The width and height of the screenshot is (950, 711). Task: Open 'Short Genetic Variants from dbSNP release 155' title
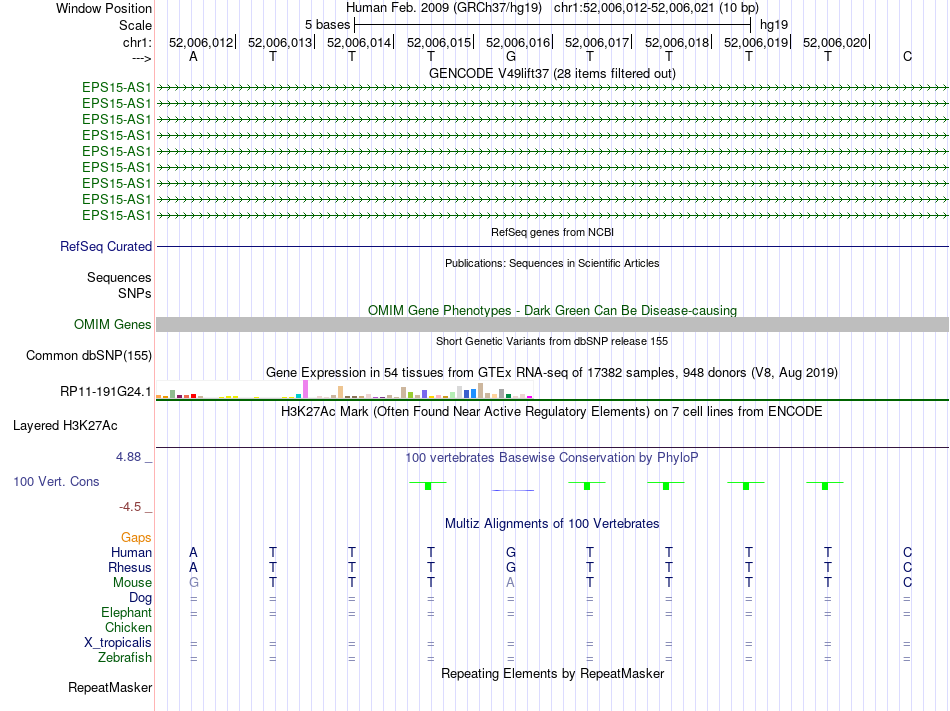click(x=552, y=341)
